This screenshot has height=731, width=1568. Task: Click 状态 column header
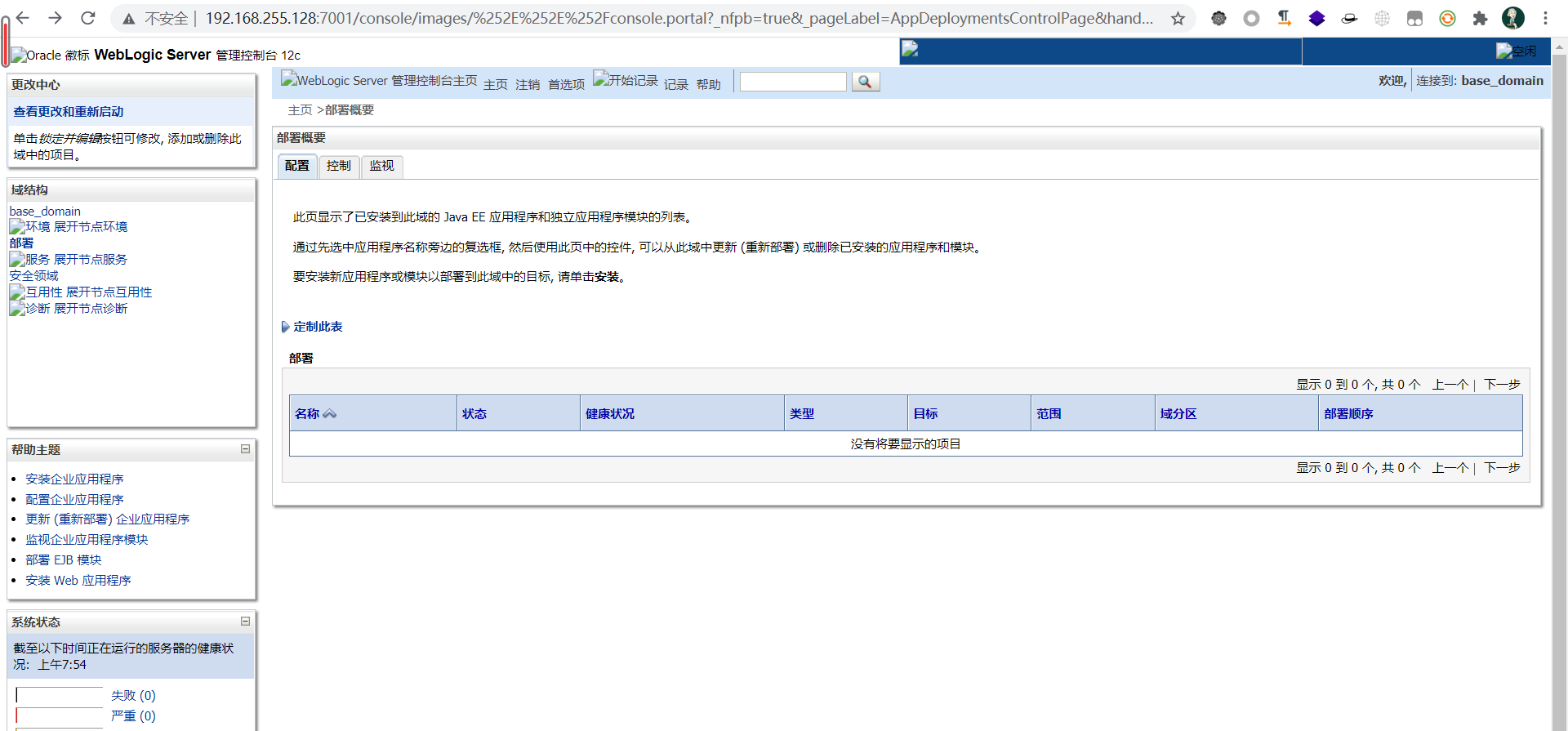point(474,414)
